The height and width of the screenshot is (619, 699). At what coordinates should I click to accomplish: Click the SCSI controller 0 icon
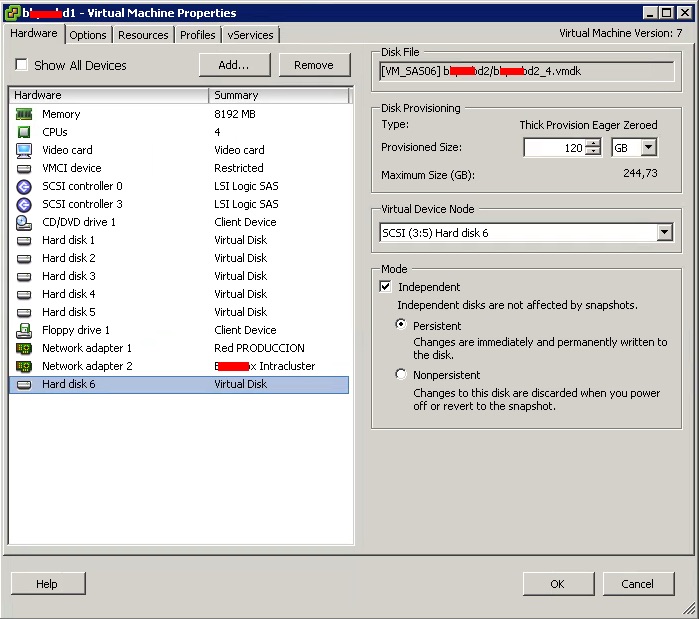(x=24, y=186)
